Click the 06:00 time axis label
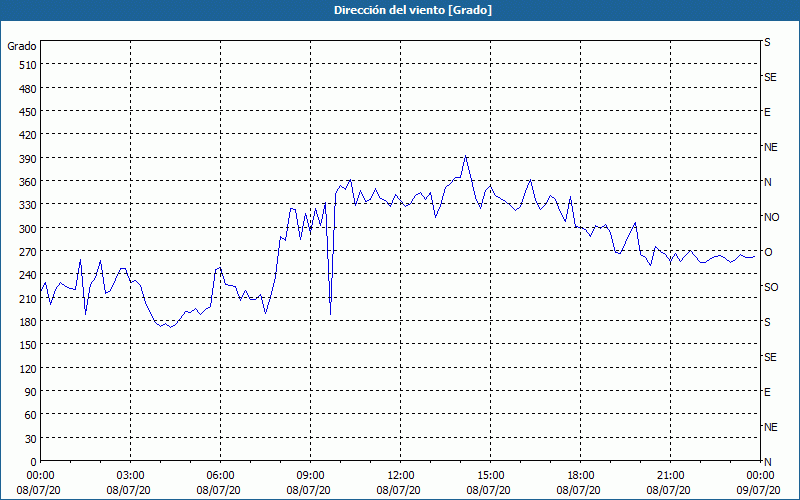Image resolution: width=800 pixels, height=500 pixels. pos(220,476)
